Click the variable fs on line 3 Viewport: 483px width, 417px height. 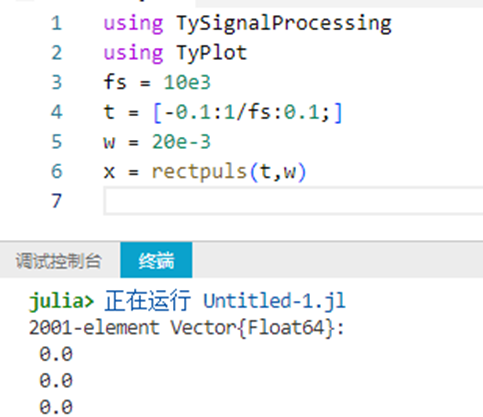click(x=115, y=82)
